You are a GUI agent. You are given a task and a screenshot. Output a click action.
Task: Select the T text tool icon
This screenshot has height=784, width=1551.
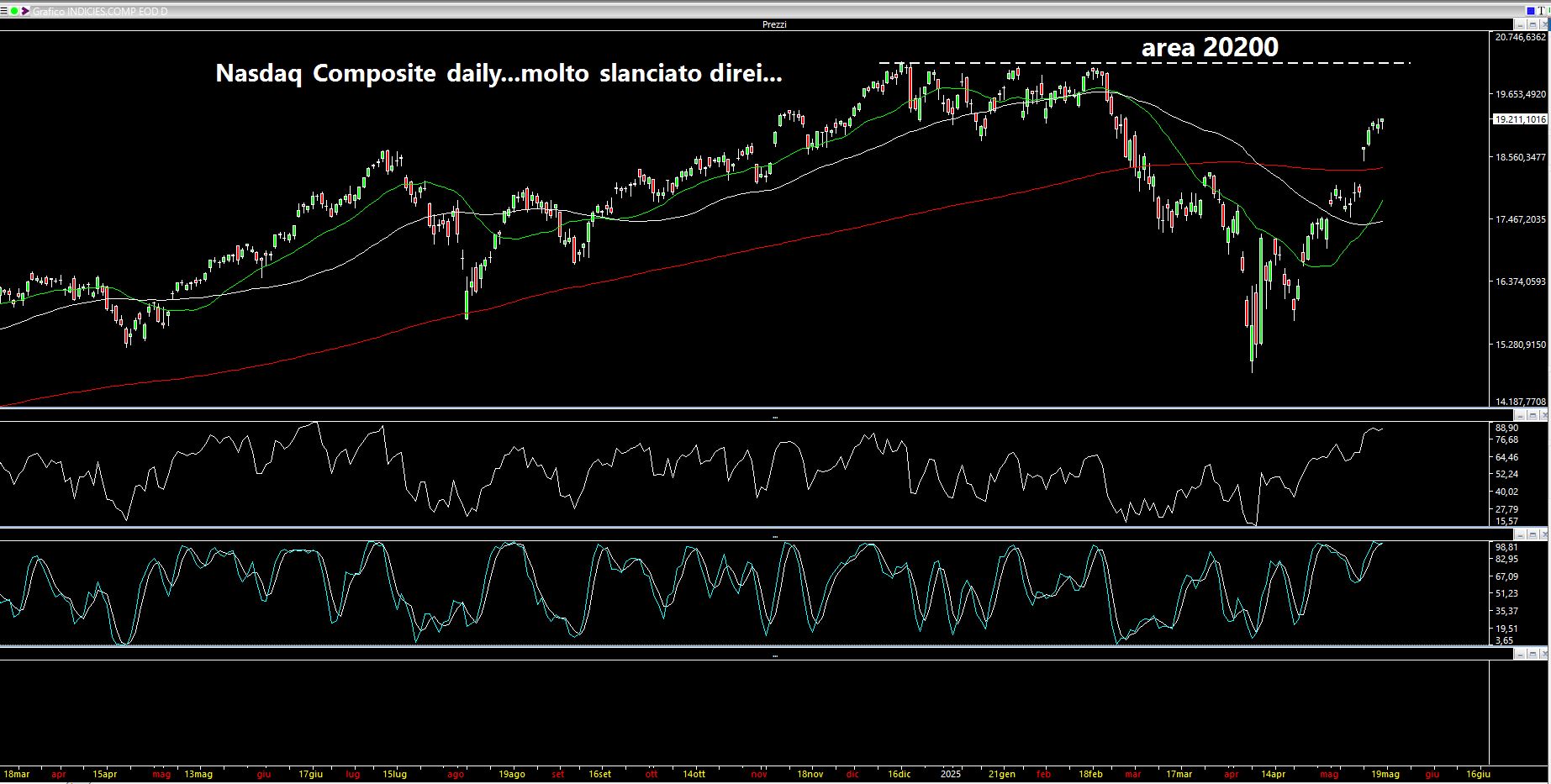click(x=1542, y=11)
